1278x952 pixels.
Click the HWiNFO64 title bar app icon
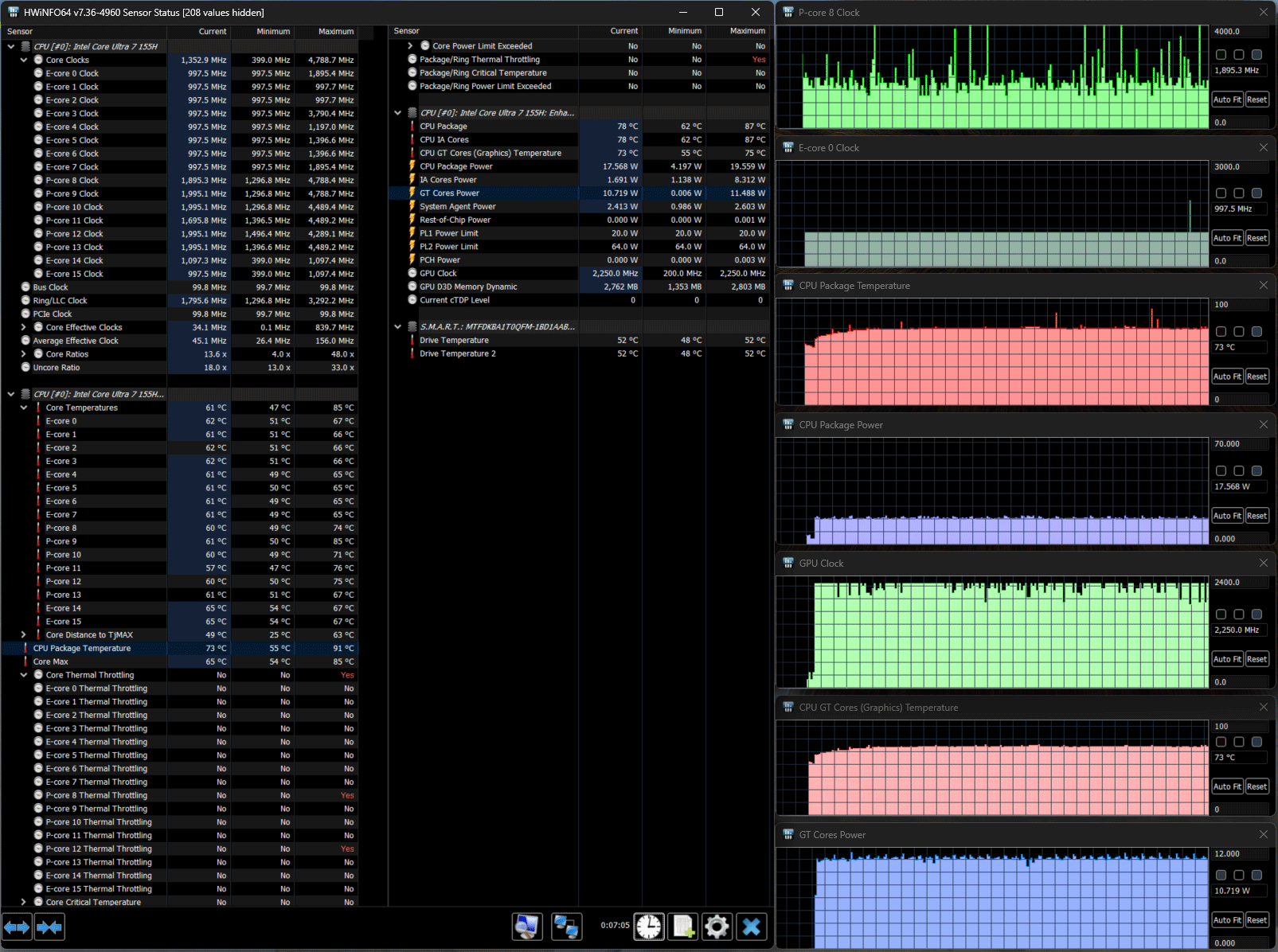pyautogui.click(x=13, y=12)
